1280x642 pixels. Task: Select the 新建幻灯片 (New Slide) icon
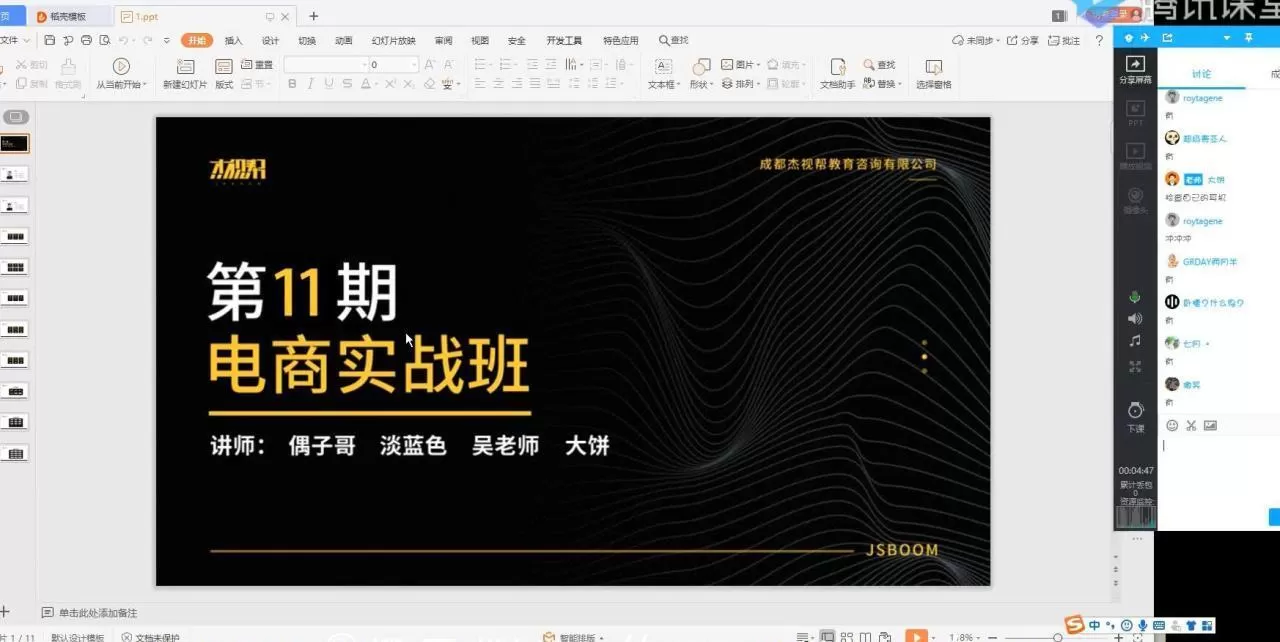click(185, 64)
